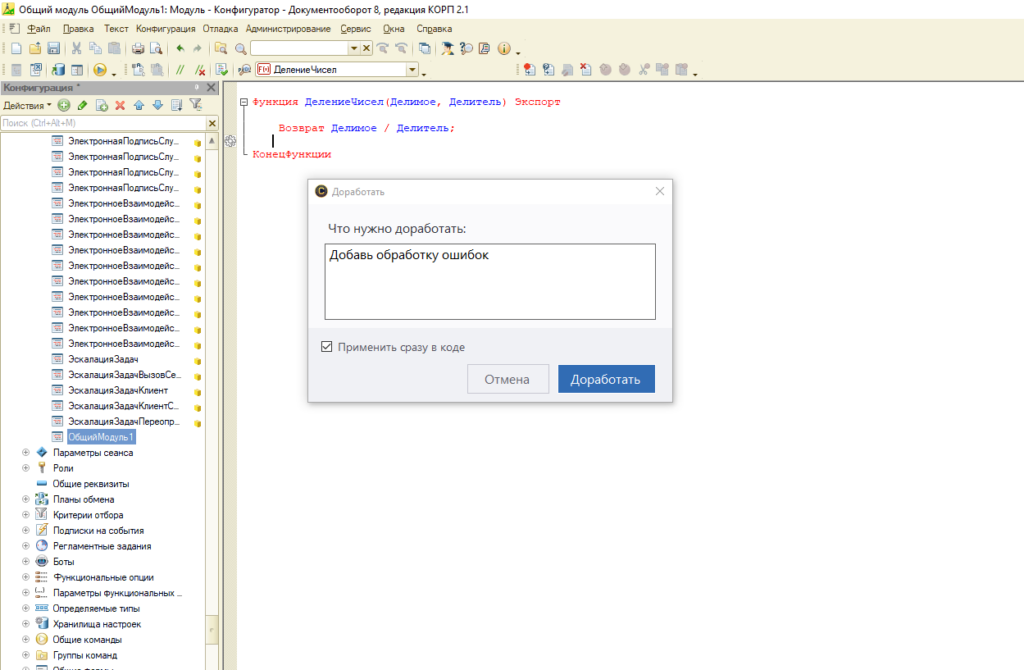Click the Open file folder icon
This screenshot has height=670, width=1024.
coord(35,48)
